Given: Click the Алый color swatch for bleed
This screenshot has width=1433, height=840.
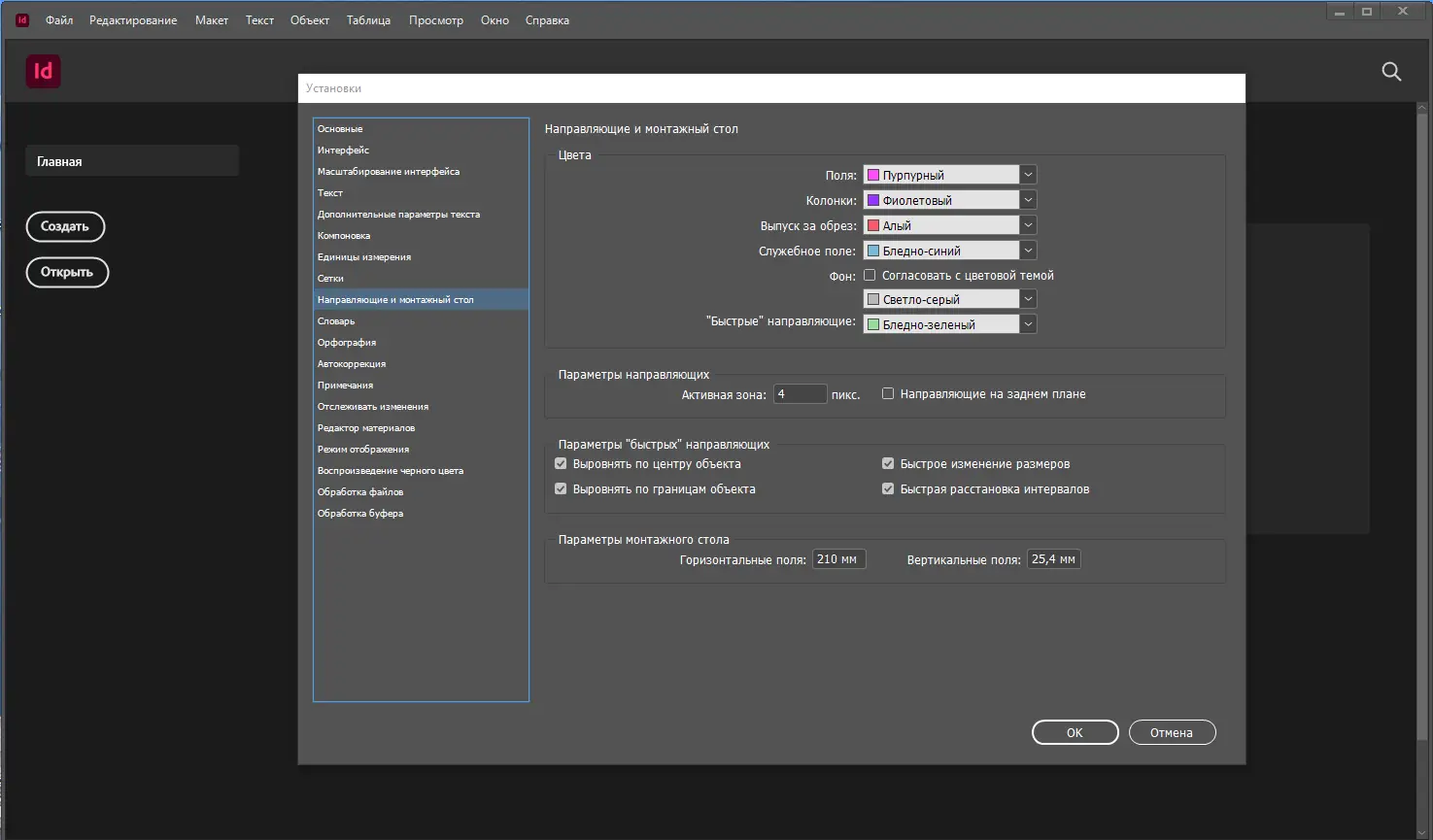Looking at the screenshot, I should pyautogui.click(x=873, y=225).
